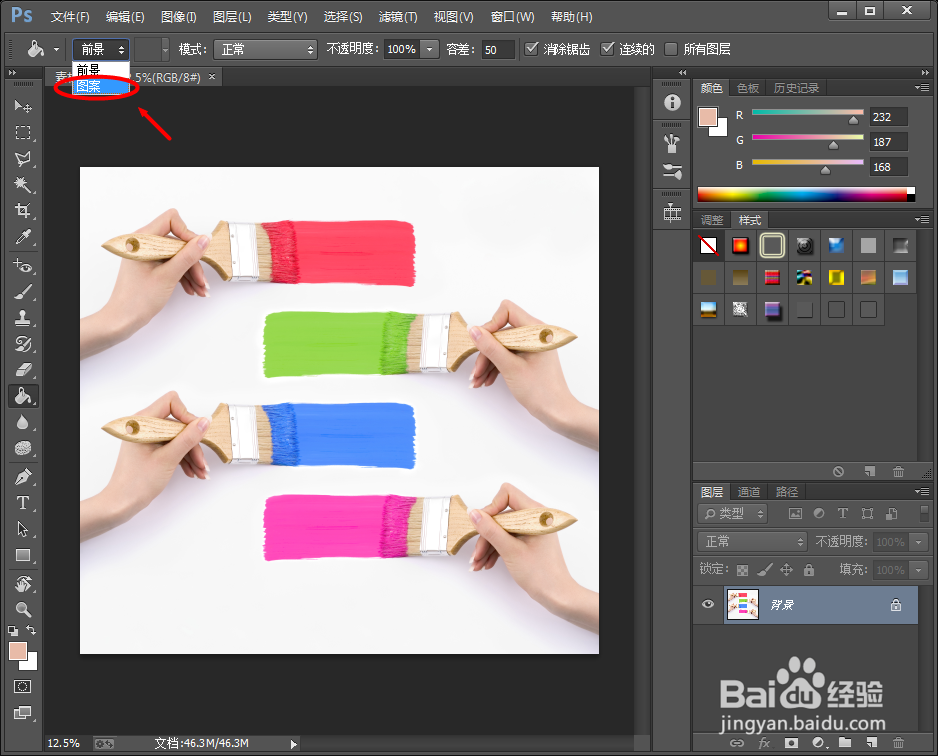This screenshot has height=756, width=938.
Task: Select the Rectangular Marquee tool
Action: [23, 132]
